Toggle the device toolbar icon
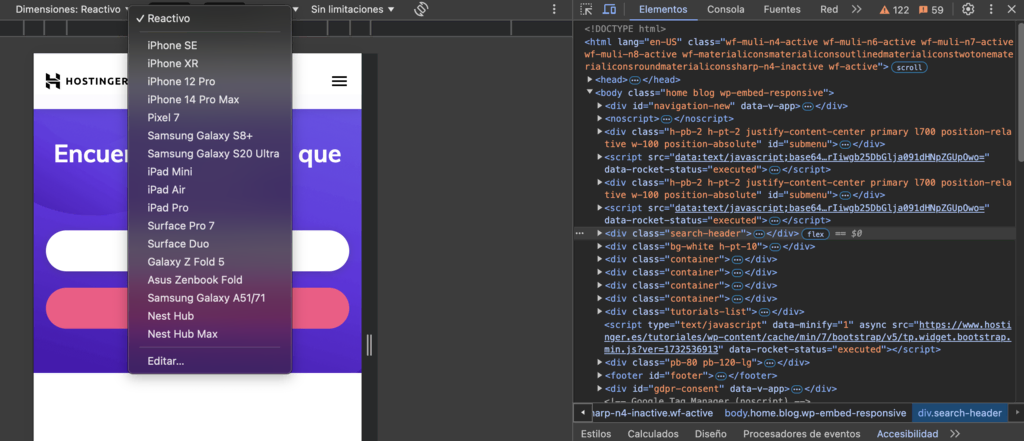This screenshot has width=1024, height=441. [609, 9]
